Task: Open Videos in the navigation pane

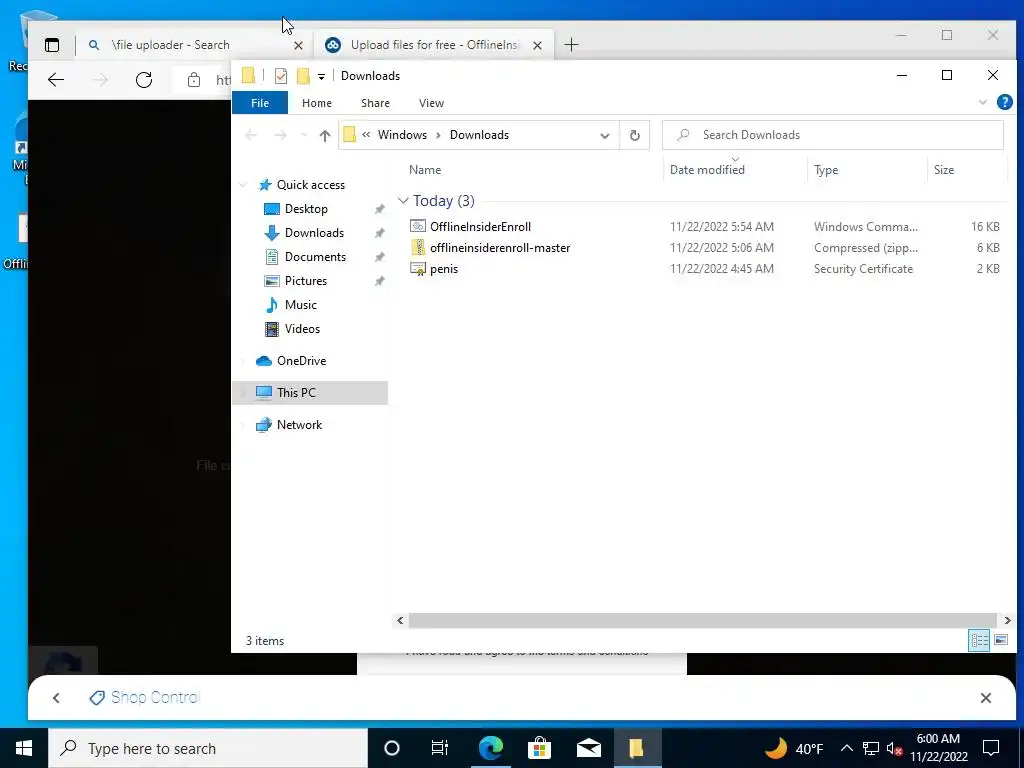Action: [x=302, y=329]
